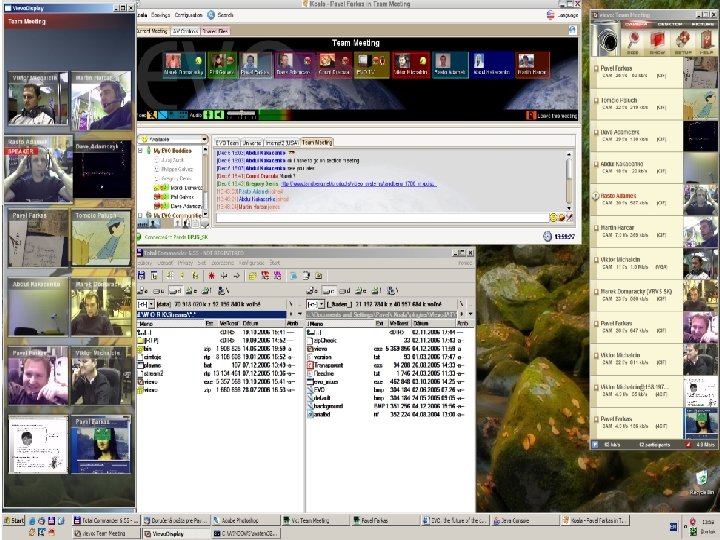Select drive e in Total Commander right panel
The image size is (720, 540).
pyautogui.click(x=360, y=291)
